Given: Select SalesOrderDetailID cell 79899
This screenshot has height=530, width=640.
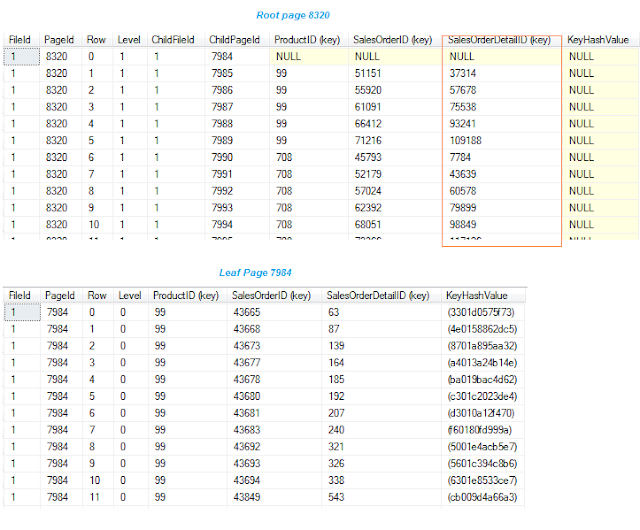Looking at the screenshot, I should pos(502,208).
